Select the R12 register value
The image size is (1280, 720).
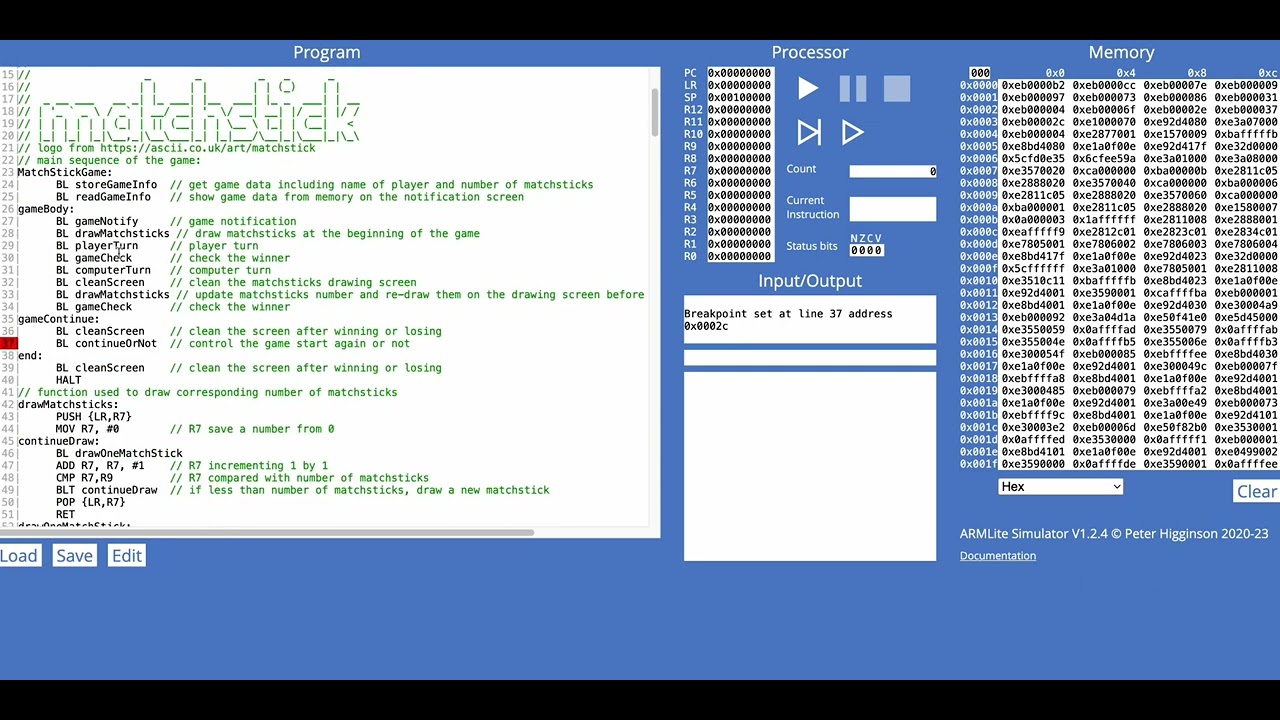tap(739, 110)
